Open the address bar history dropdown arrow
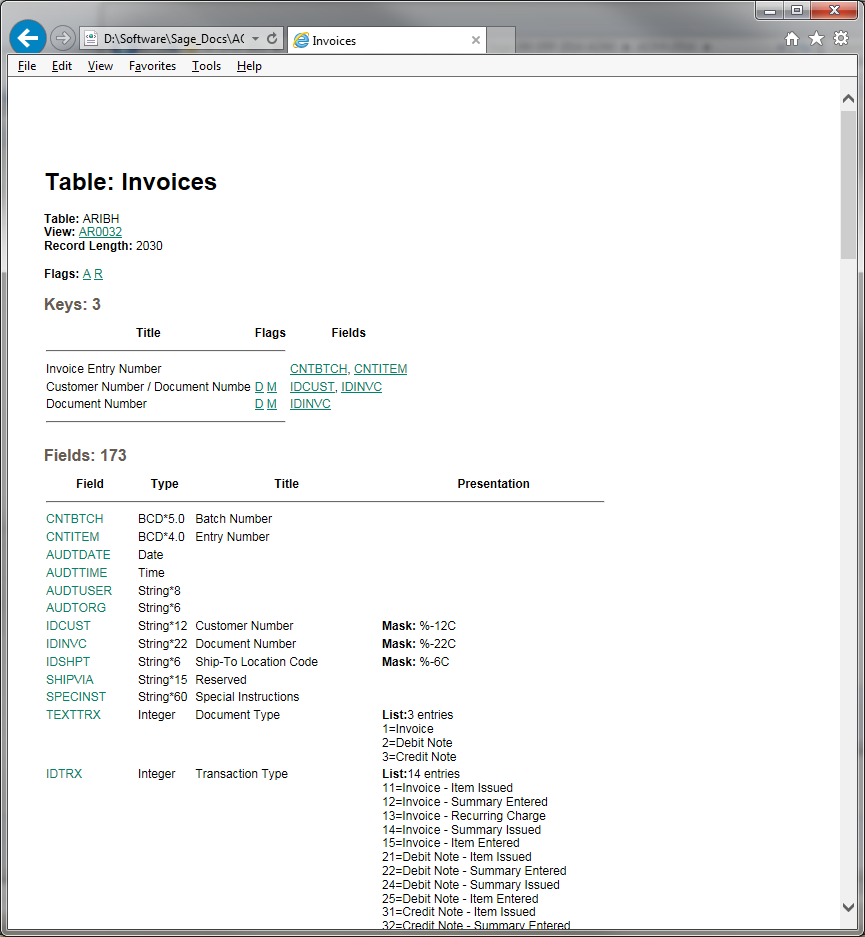This screenshot has width=865, height=937. tap(256, 39)
